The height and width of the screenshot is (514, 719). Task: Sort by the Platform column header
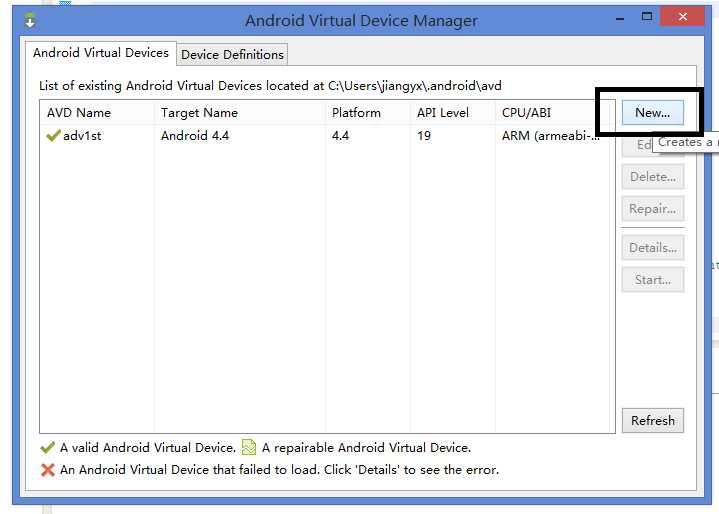(x=368, y=113)
